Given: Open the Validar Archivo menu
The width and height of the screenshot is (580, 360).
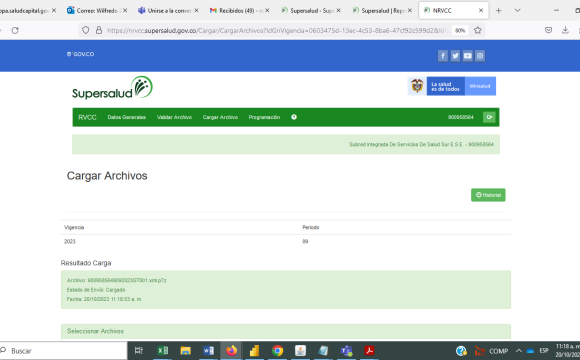Looking at the screenshot, I should [x=174, y=117].
